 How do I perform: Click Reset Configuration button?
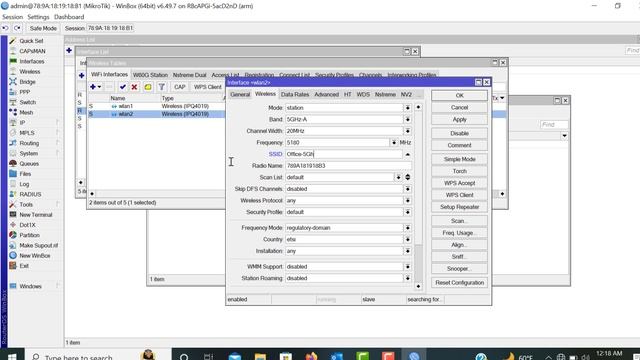(460, 282)
